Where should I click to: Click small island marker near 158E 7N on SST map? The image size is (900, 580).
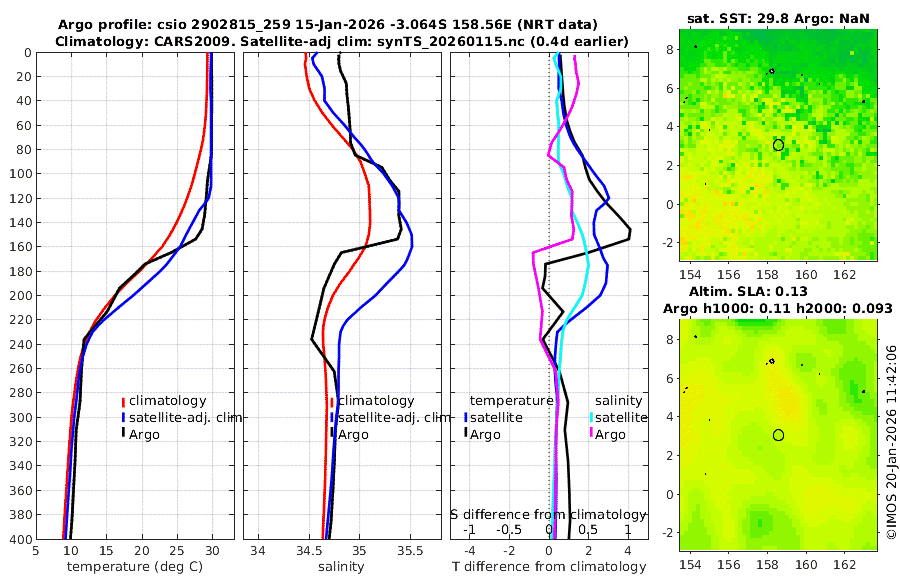(x=771, y=71)
